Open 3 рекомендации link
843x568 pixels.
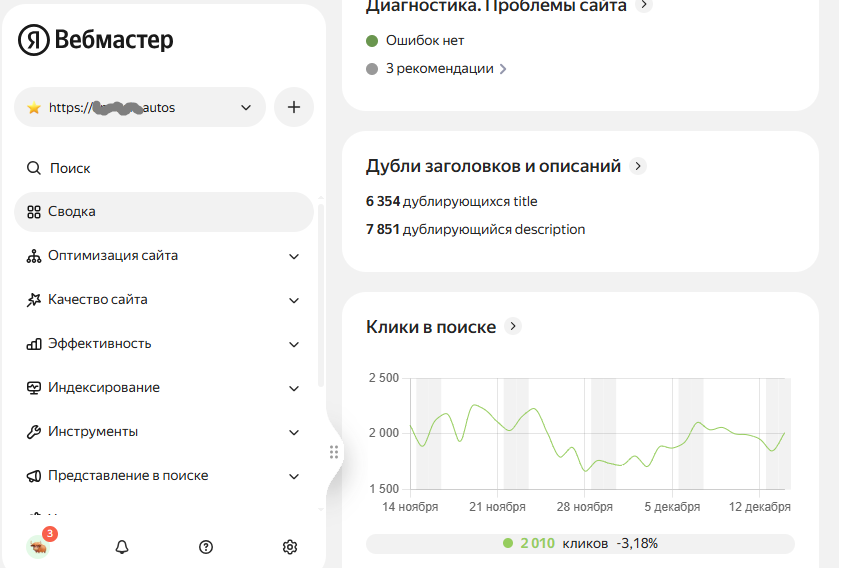pos(446,69)
